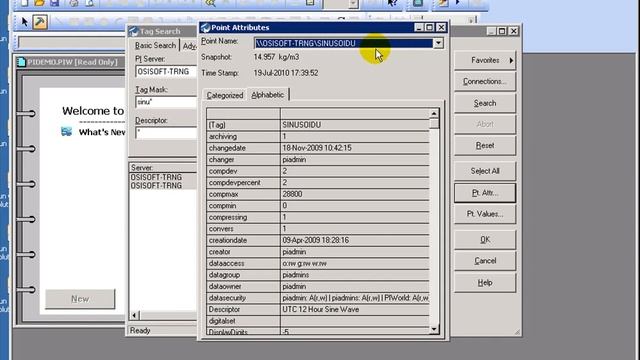Select the datasecurity attribute value

(355, 298)
